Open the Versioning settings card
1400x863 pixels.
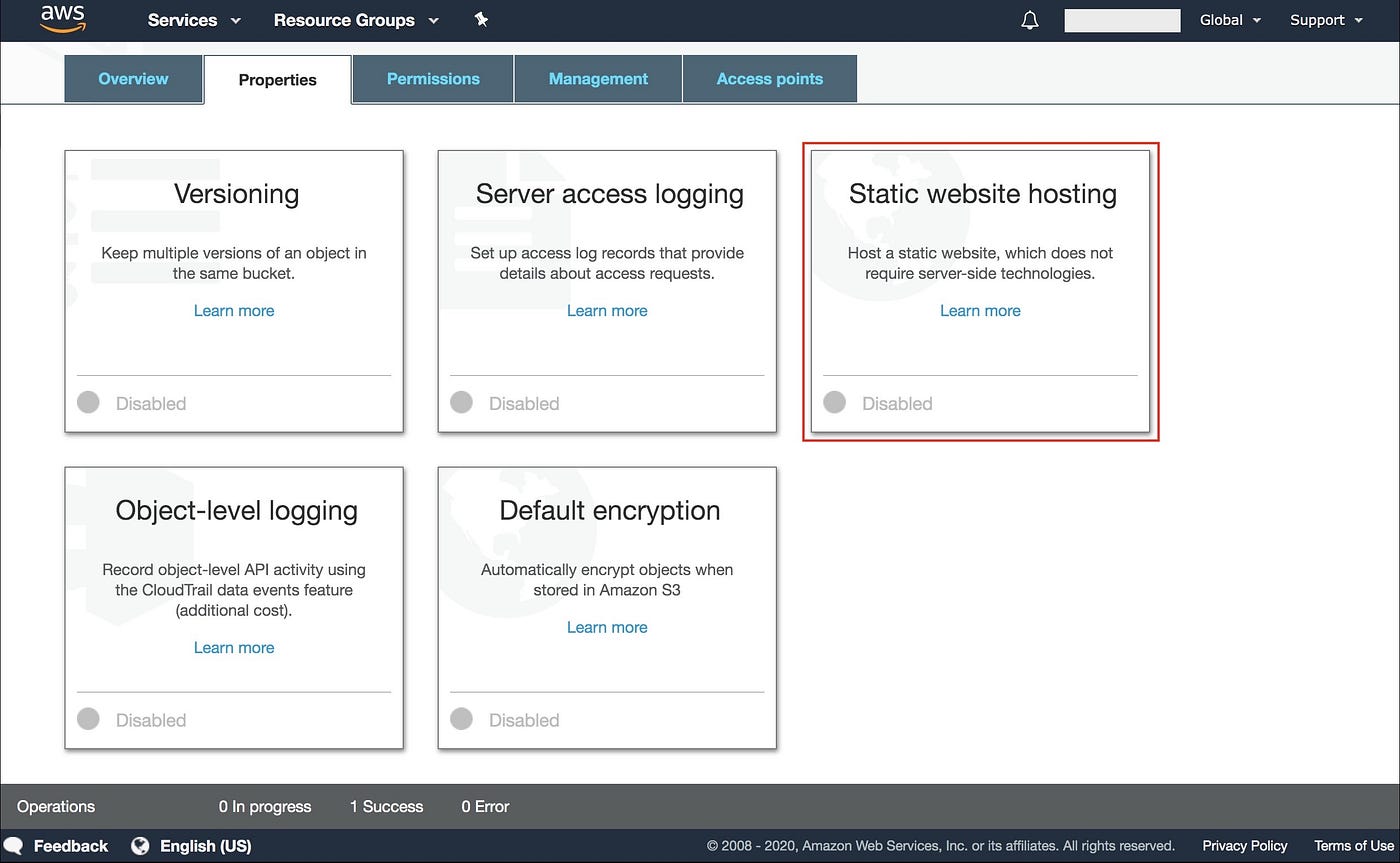234,290
